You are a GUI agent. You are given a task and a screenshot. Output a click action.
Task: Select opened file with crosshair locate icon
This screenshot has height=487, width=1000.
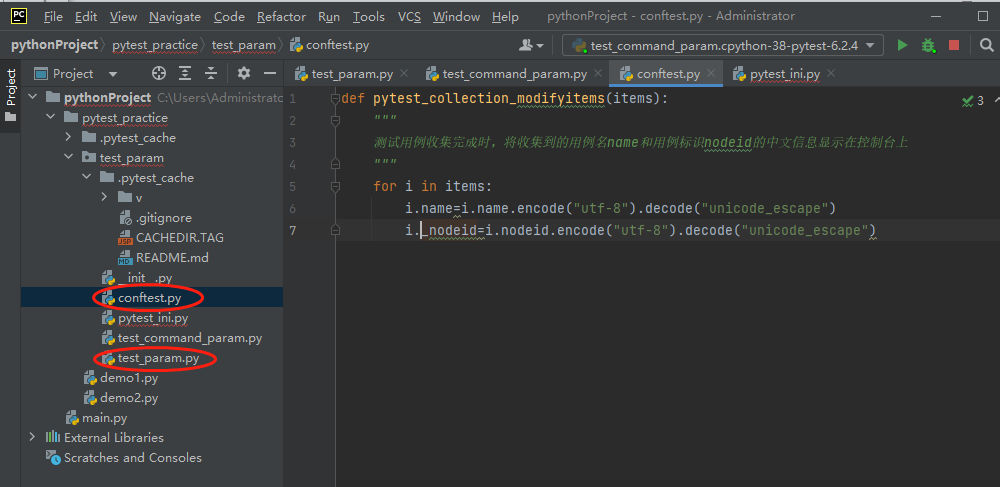pyautogui.click(x=159, y=74)
